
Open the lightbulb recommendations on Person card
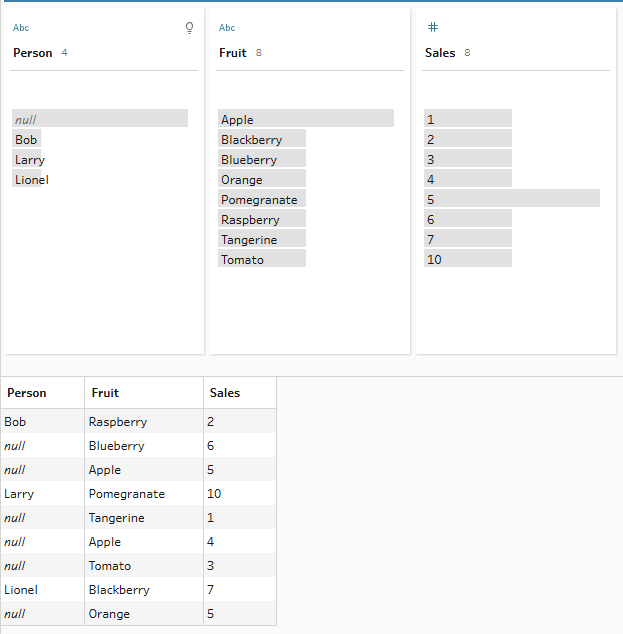(x=190, y=28)
